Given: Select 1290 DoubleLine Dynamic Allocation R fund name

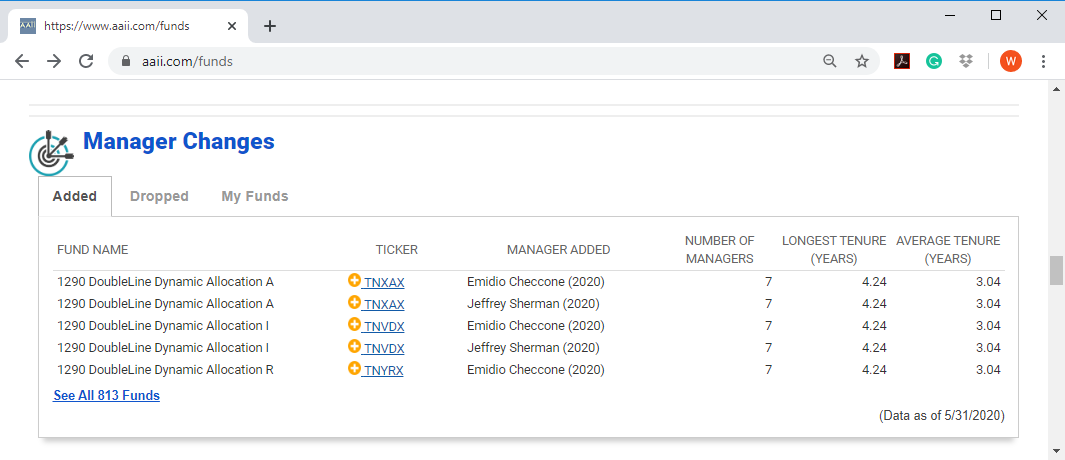Looking at the screenshot, I should point(166,370).
